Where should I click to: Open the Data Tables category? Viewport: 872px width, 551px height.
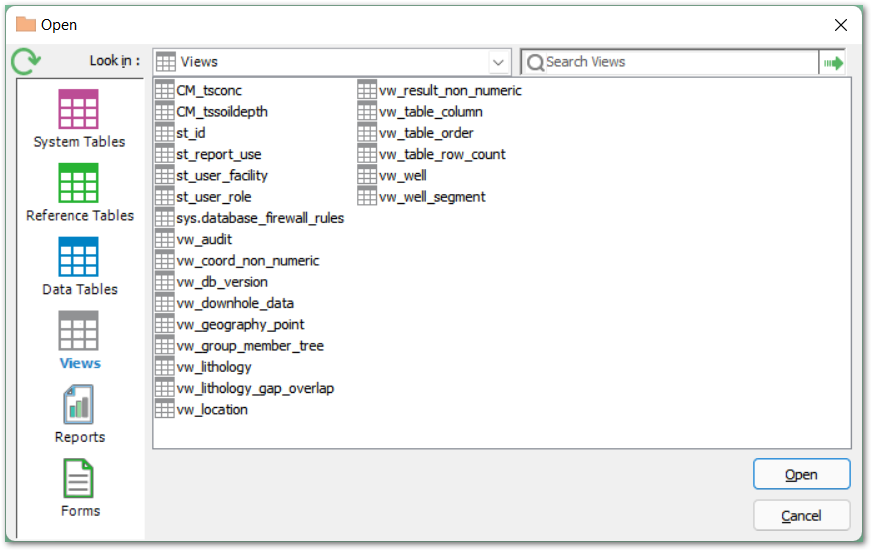[79, 267]
